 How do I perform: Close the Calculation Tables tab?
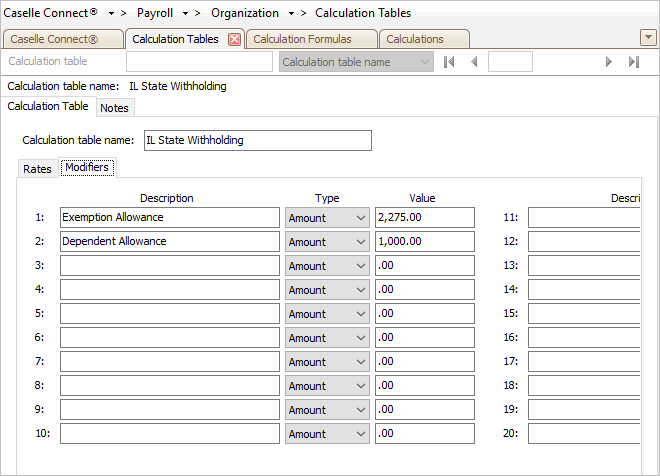234,40
